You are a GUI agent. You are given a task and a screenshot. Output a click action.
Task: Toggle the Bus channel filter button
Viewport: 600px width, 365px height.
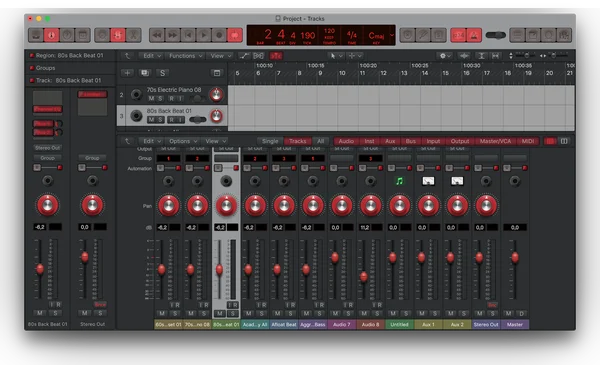point(411,141)
